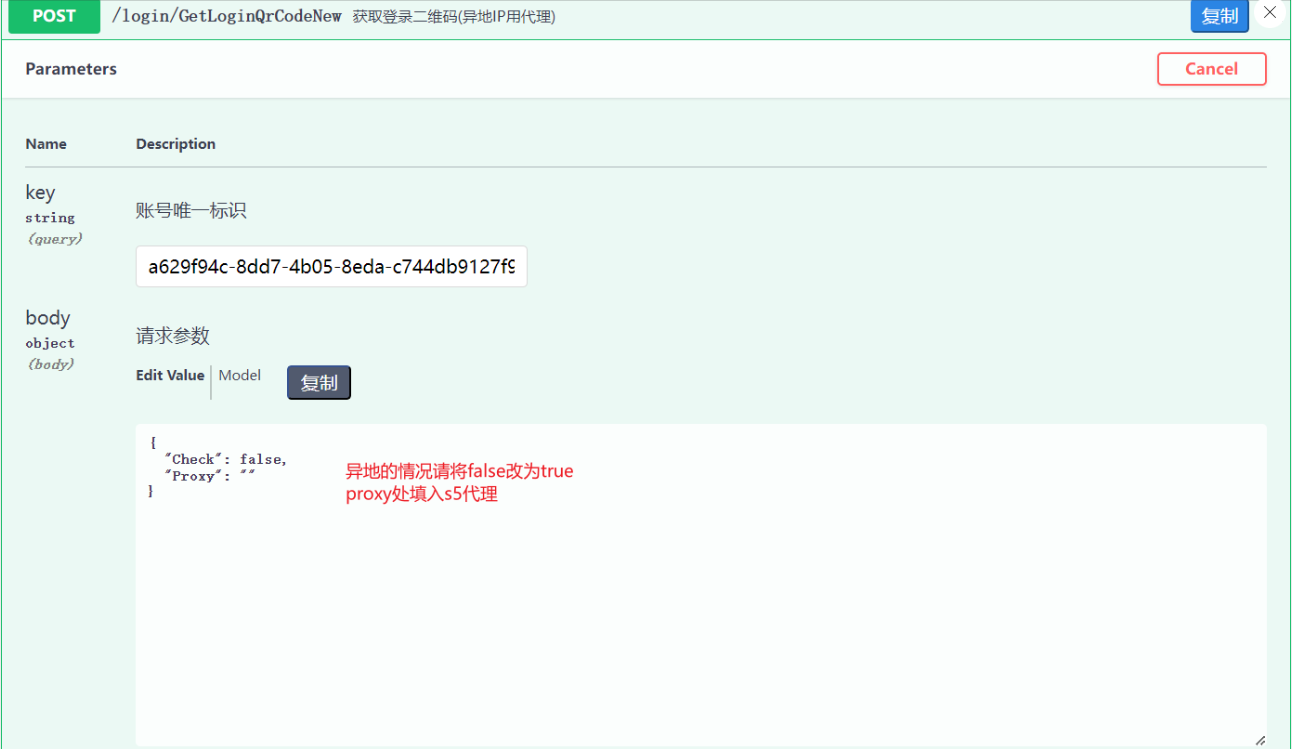Click the Description column header
The image size is (1292, 749).
(176, 144)
